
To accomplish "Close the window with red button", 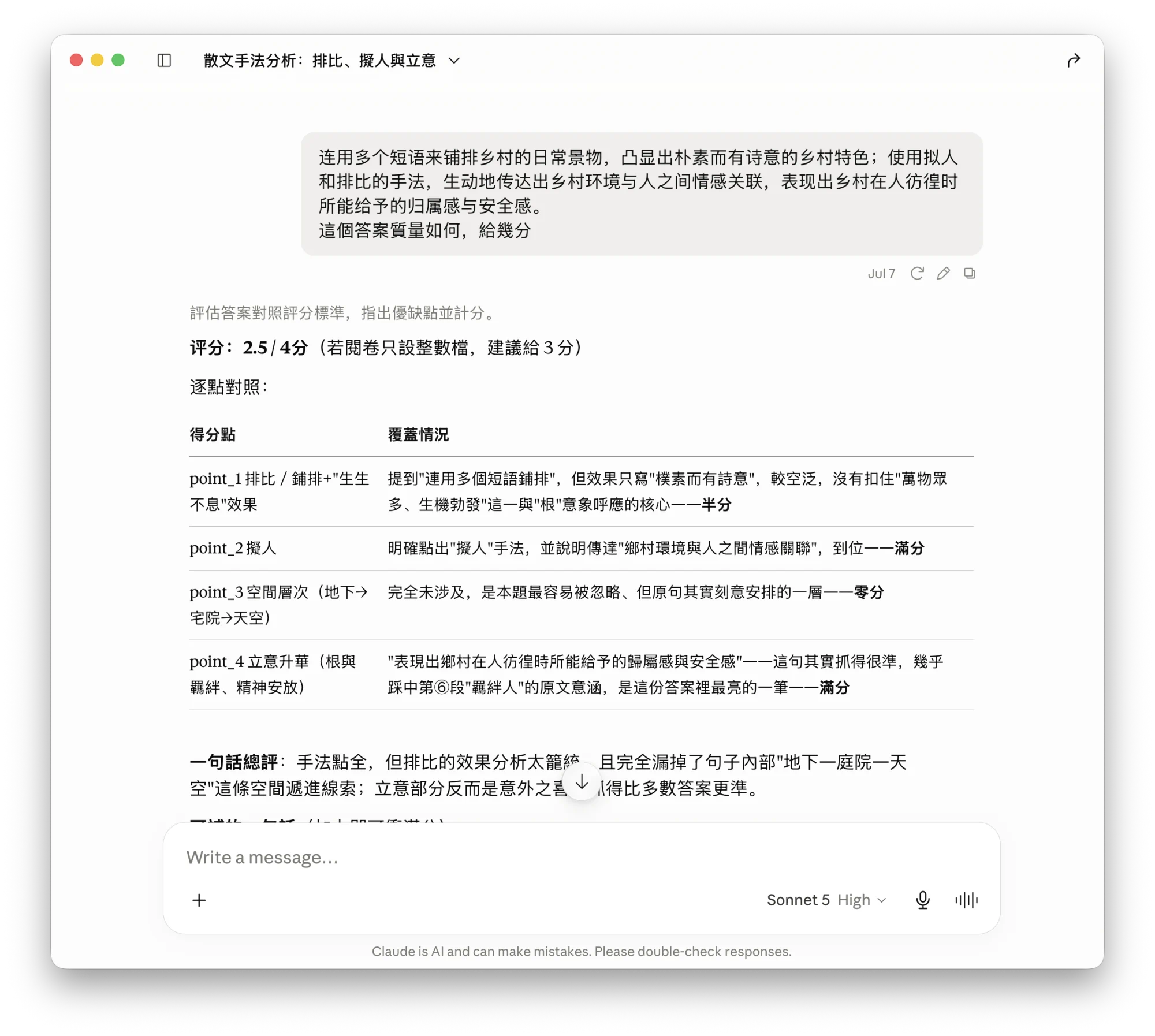I will 76,60.
